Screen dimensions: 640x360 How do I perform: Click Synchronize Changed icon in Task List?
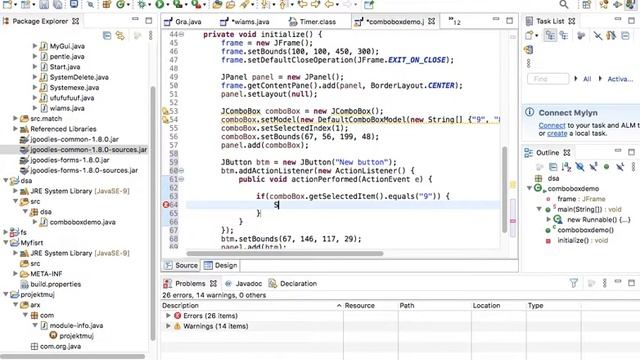pos(529,50)
